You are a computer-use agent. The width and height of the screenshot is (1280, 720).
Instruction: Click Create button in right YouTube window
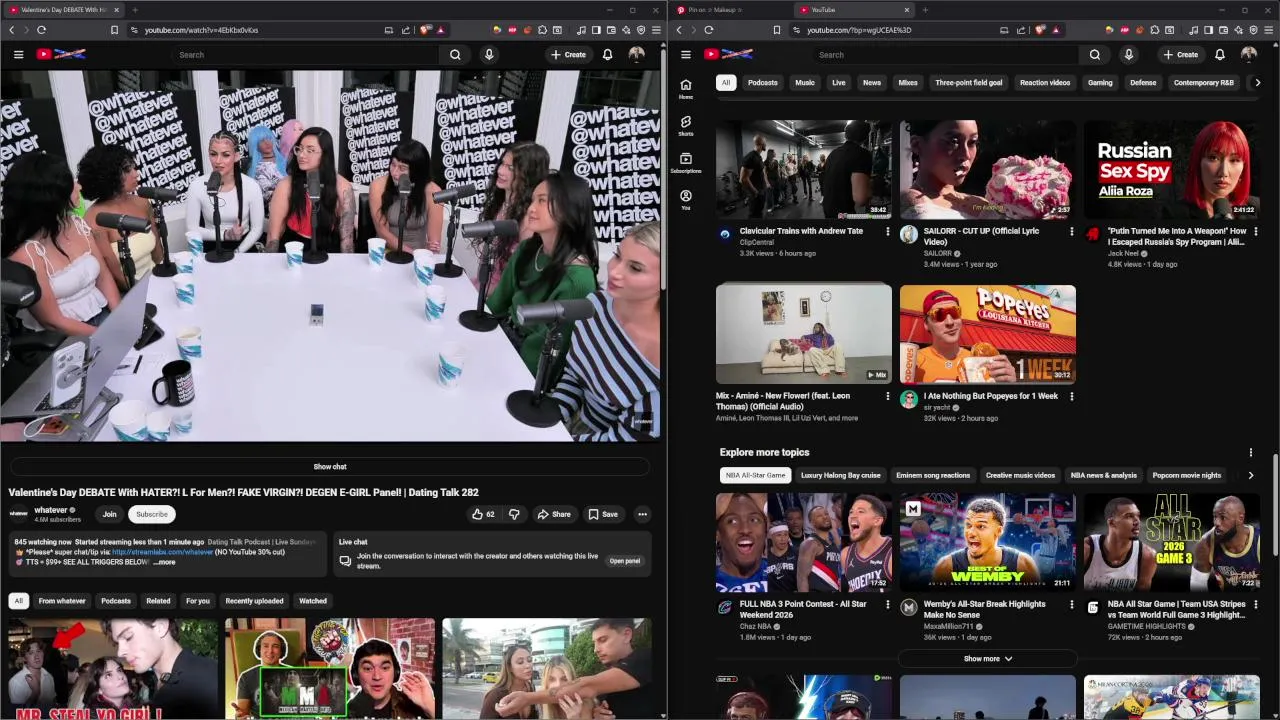coord(1180,54)
